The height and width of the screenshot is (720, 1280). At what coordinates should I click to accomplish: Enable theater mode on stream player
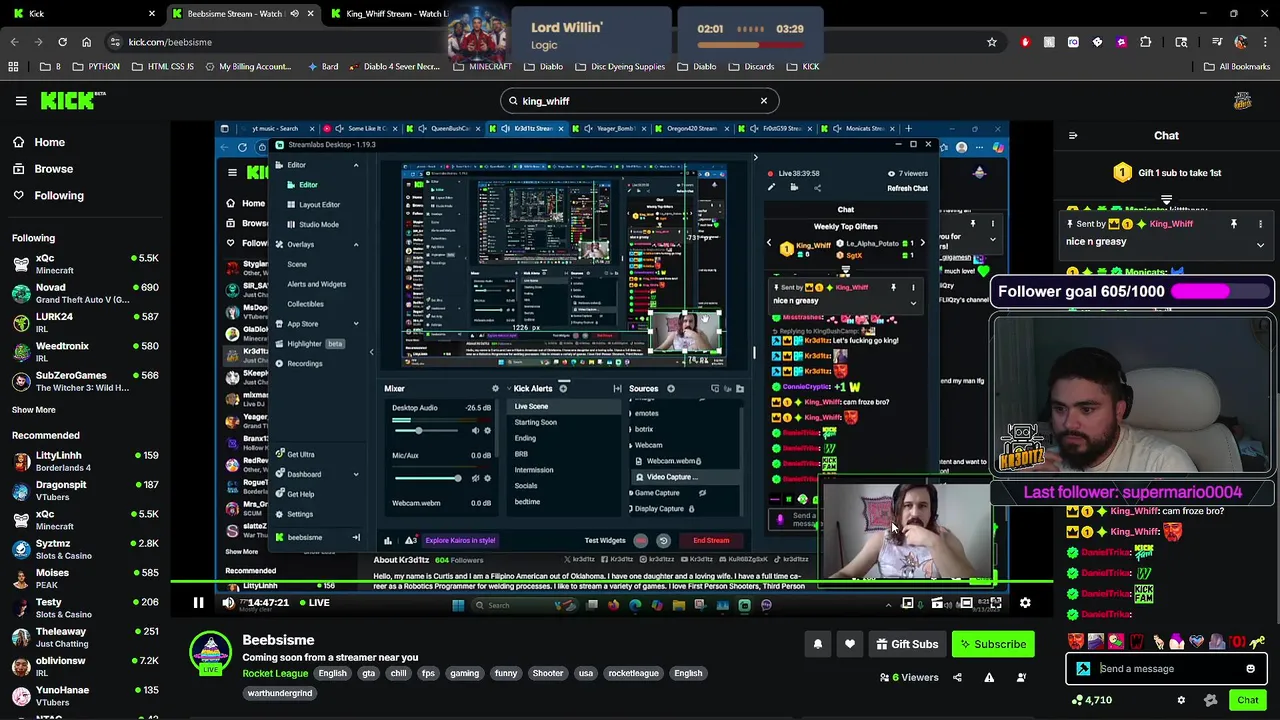[966, 603]
